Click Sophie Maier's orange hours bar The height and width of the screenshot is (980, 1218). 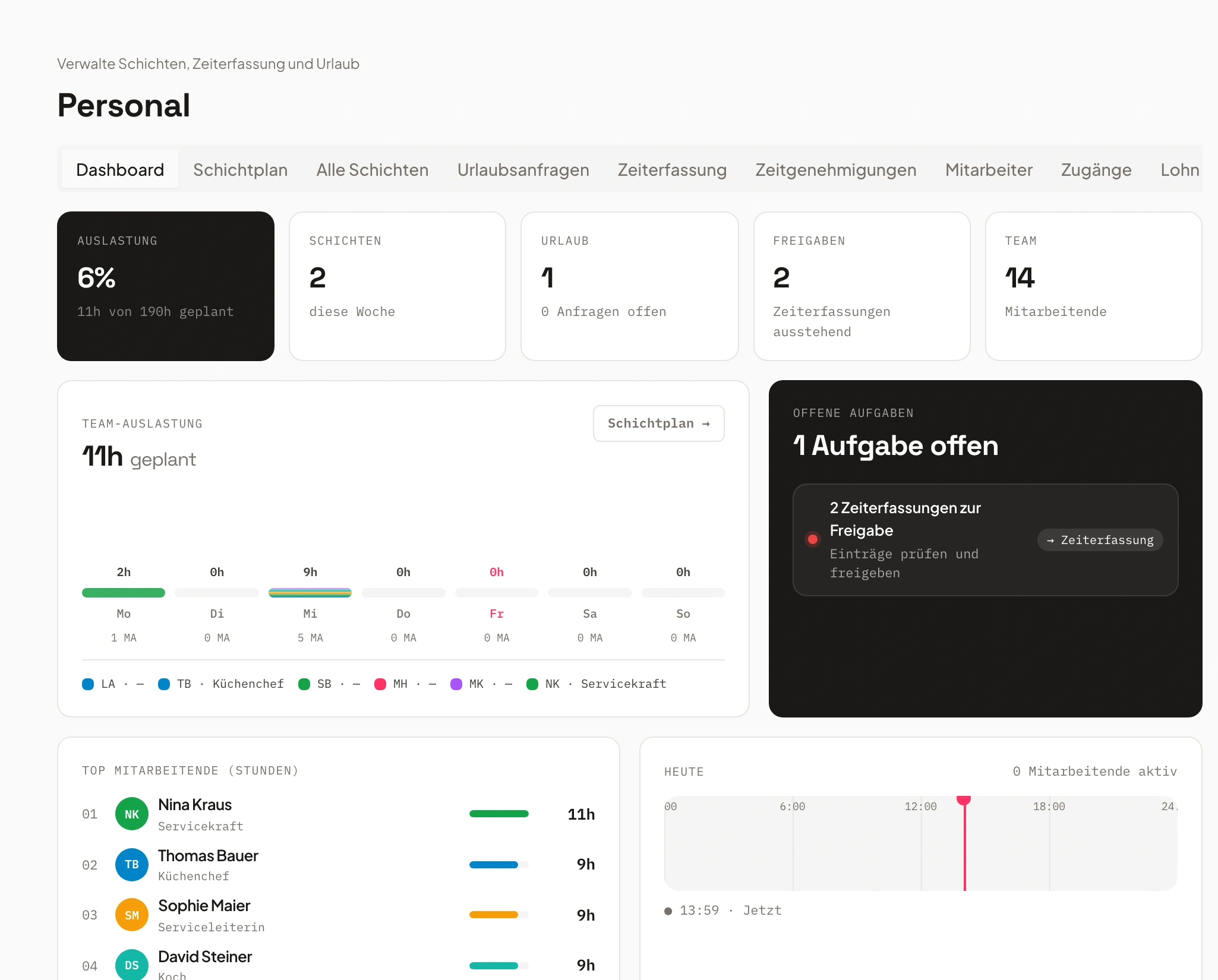[494, 915]
